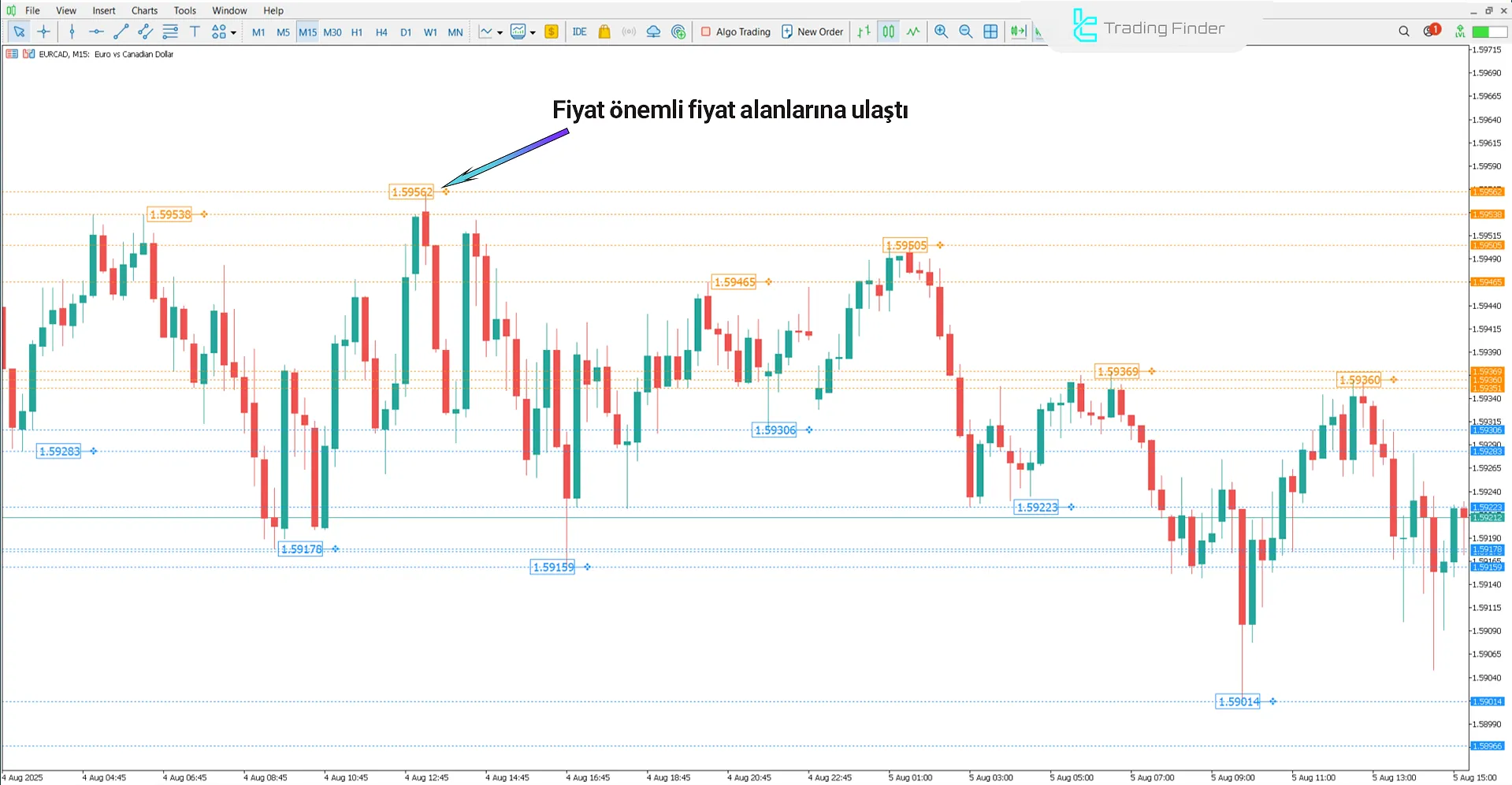The width and height of the screenshot is (1512, 785).
Task: Open the Insert menu
Action: [103, 10]
